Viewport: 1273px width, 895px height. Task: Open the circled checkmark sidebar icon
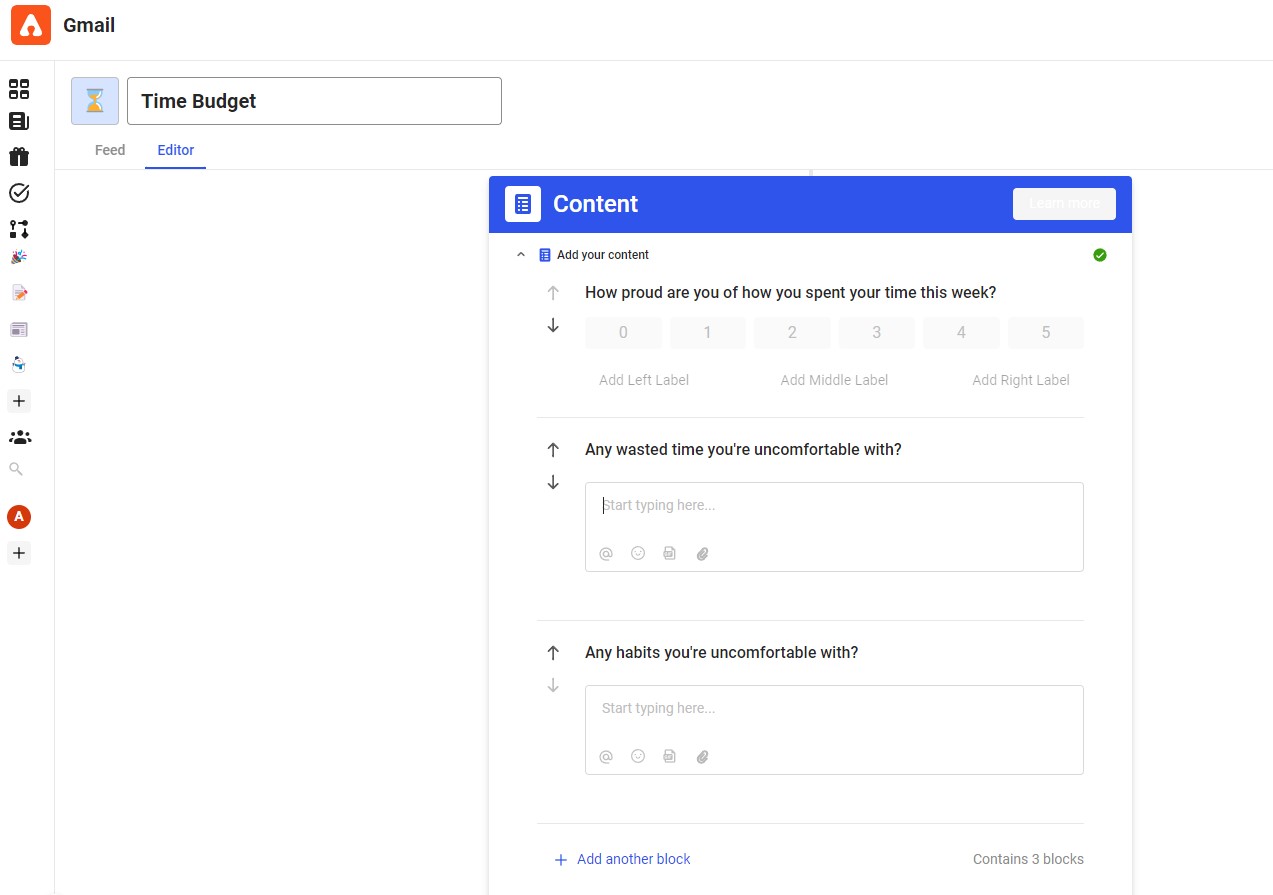(19, 193)
